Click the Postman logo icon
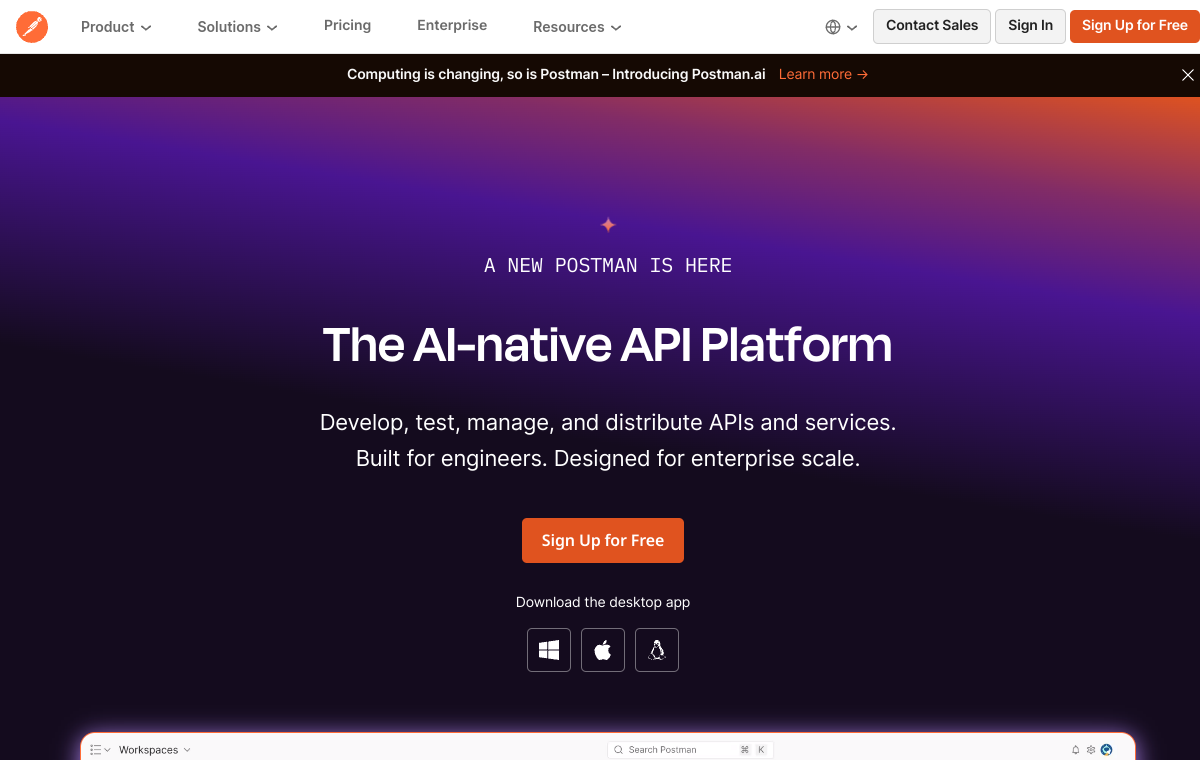This screenshot has height=760, width=1200. point(32,27)
